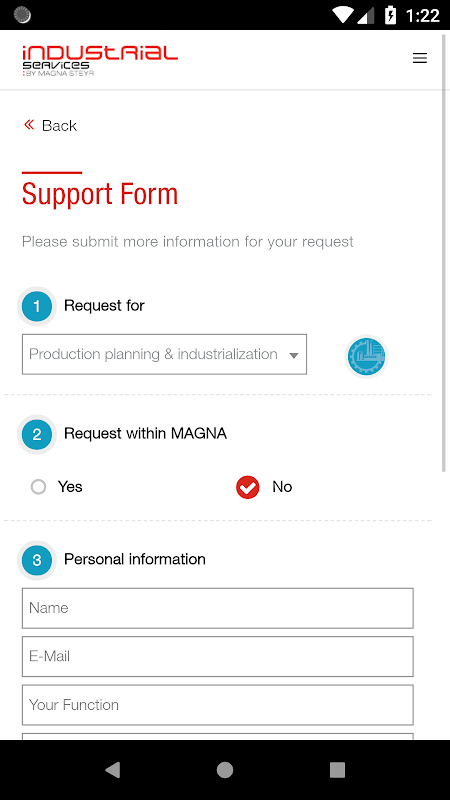Select the No radio option
Viewport: 450px width, 800px height.
click(247, 487)
